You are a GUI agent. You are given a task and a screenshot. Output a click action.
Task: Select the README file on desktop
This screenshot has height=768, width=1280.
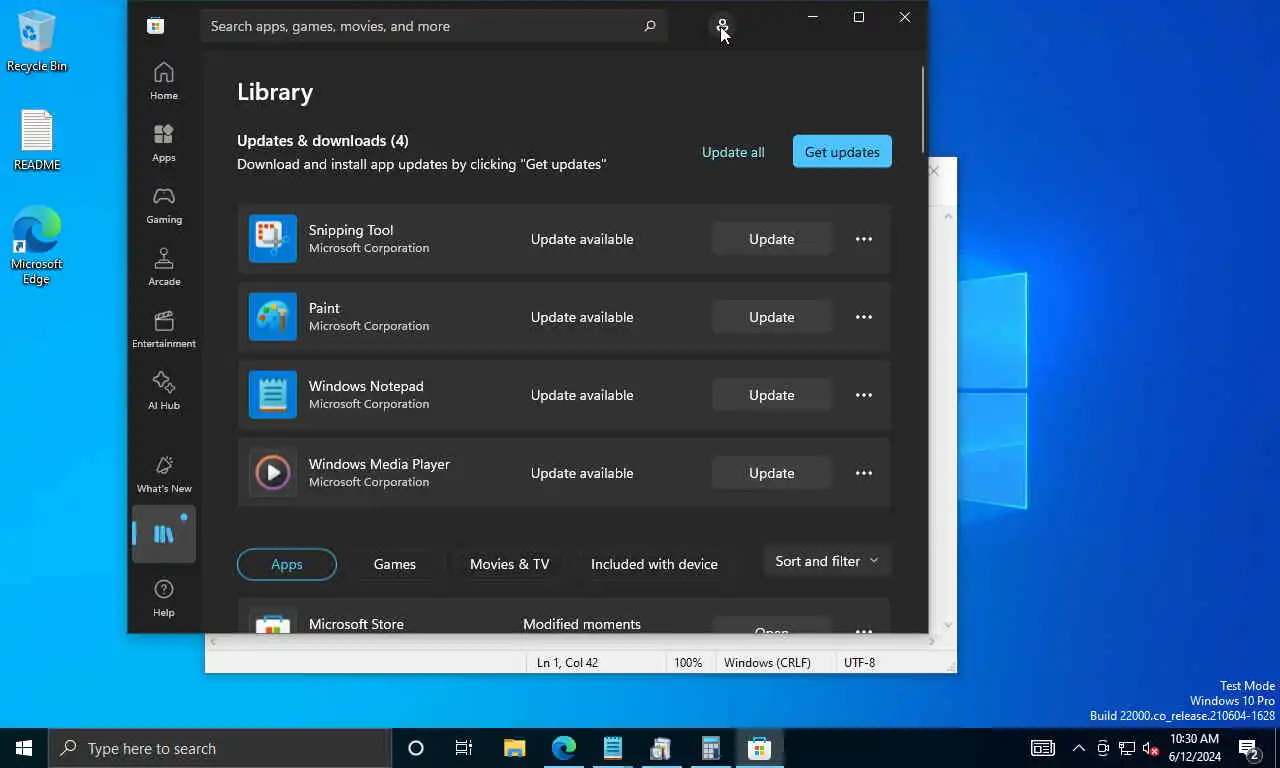tap(37, 140)
